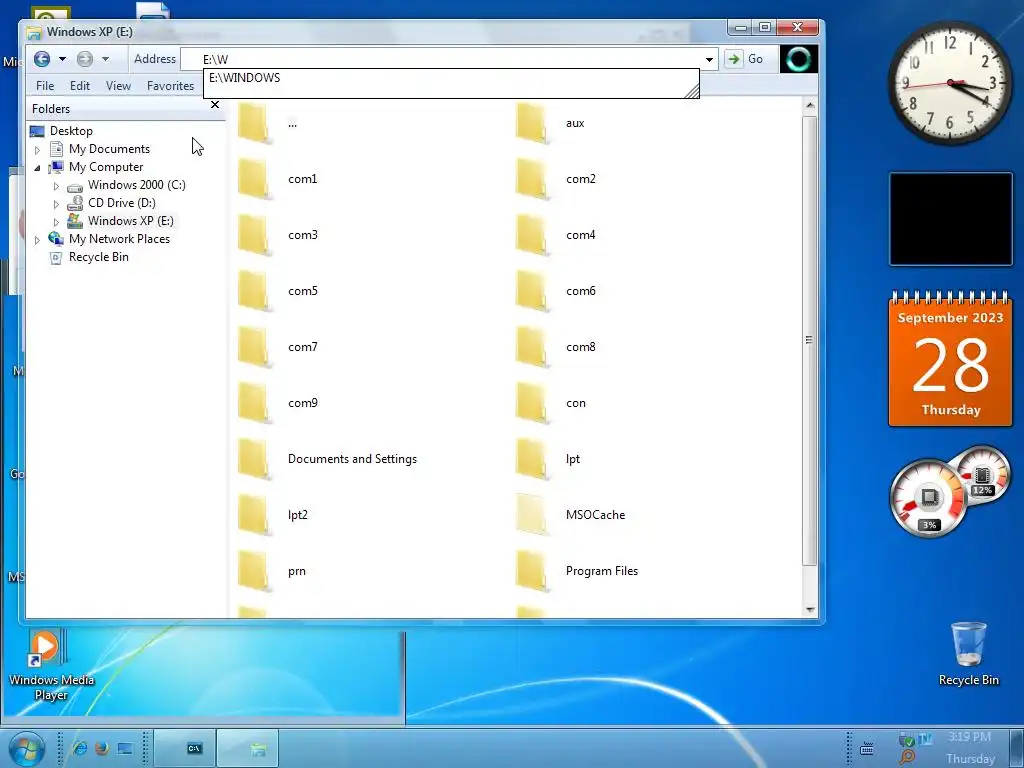Open the Favorites menu
1024x768 pixels.
170,86
